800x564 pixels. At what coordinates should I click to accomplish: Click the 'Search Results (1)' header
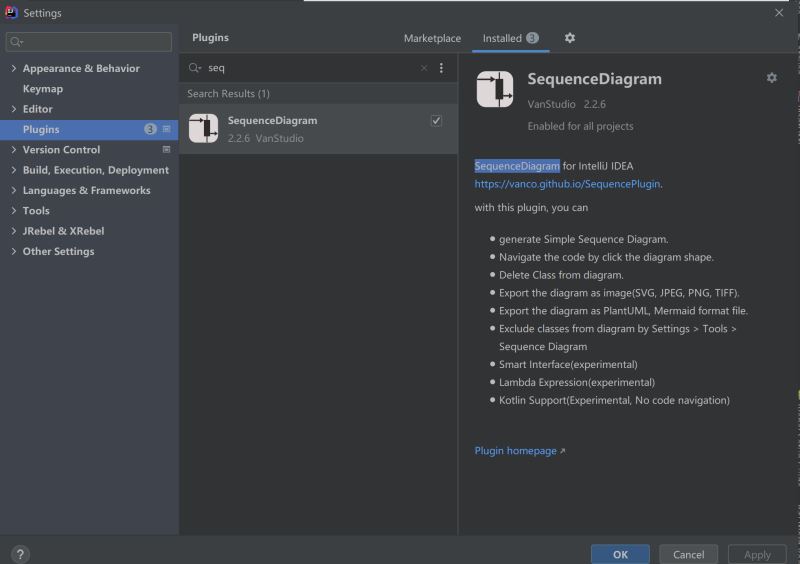[x=228, y=94]
